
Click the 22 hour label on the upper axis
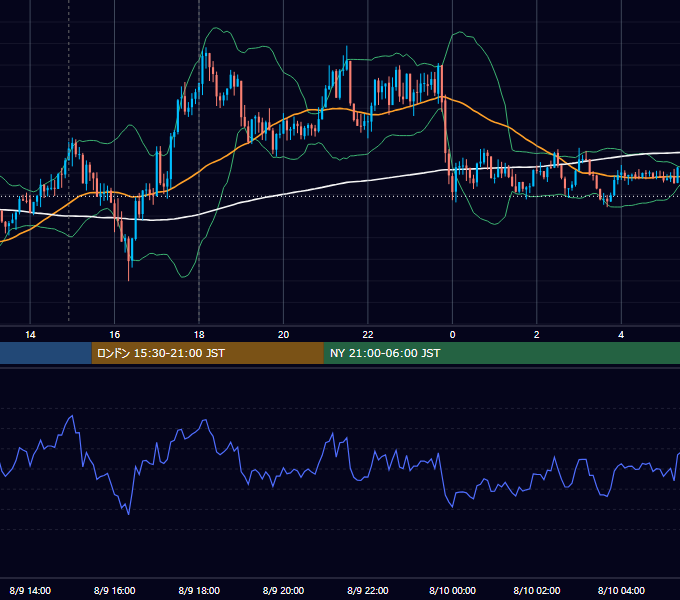(x=368, y=335)
